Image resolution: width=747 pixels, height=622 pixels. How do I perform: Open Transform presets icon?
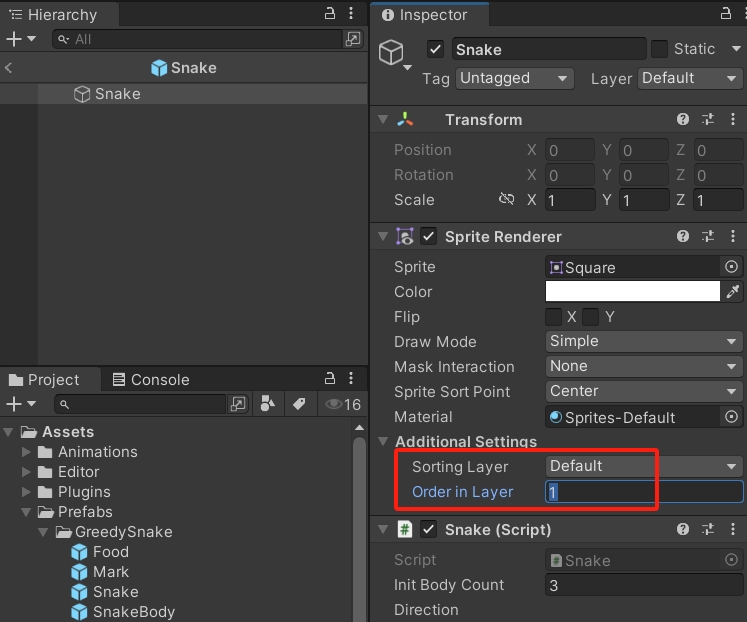708,119
